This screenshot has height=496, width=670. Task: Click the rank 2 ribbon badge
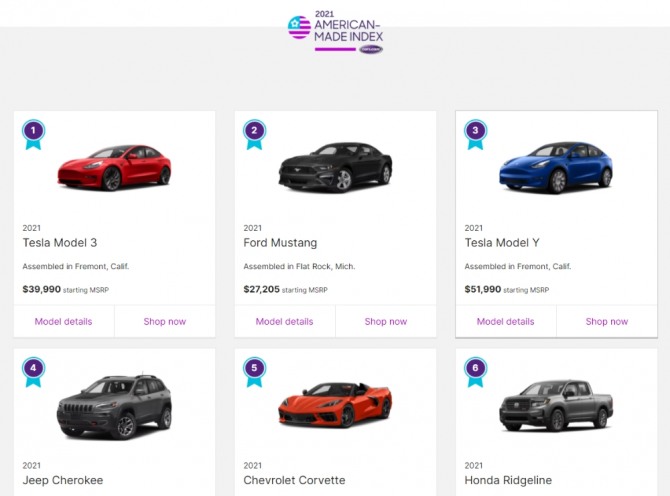pyautogui.click(x=255, y=132)
